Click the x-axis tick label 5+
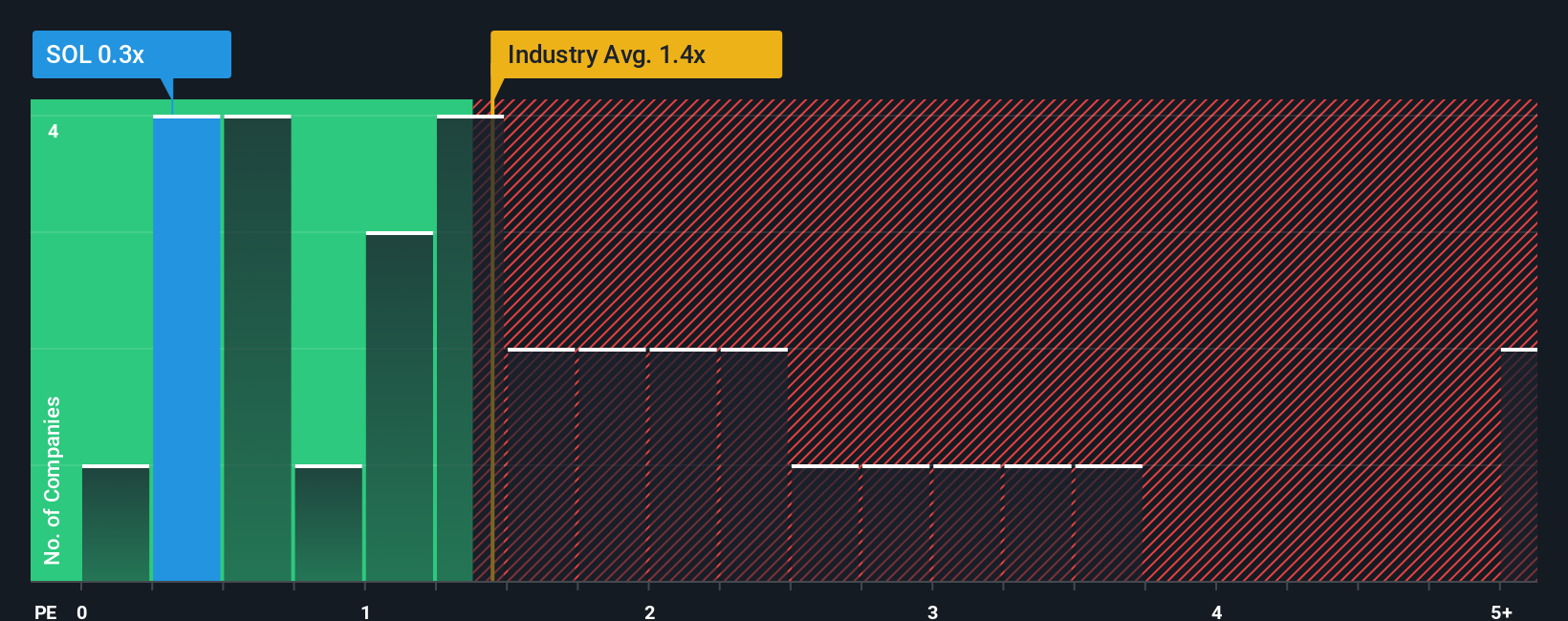1568x621 pixels. tap(1501, 612)
